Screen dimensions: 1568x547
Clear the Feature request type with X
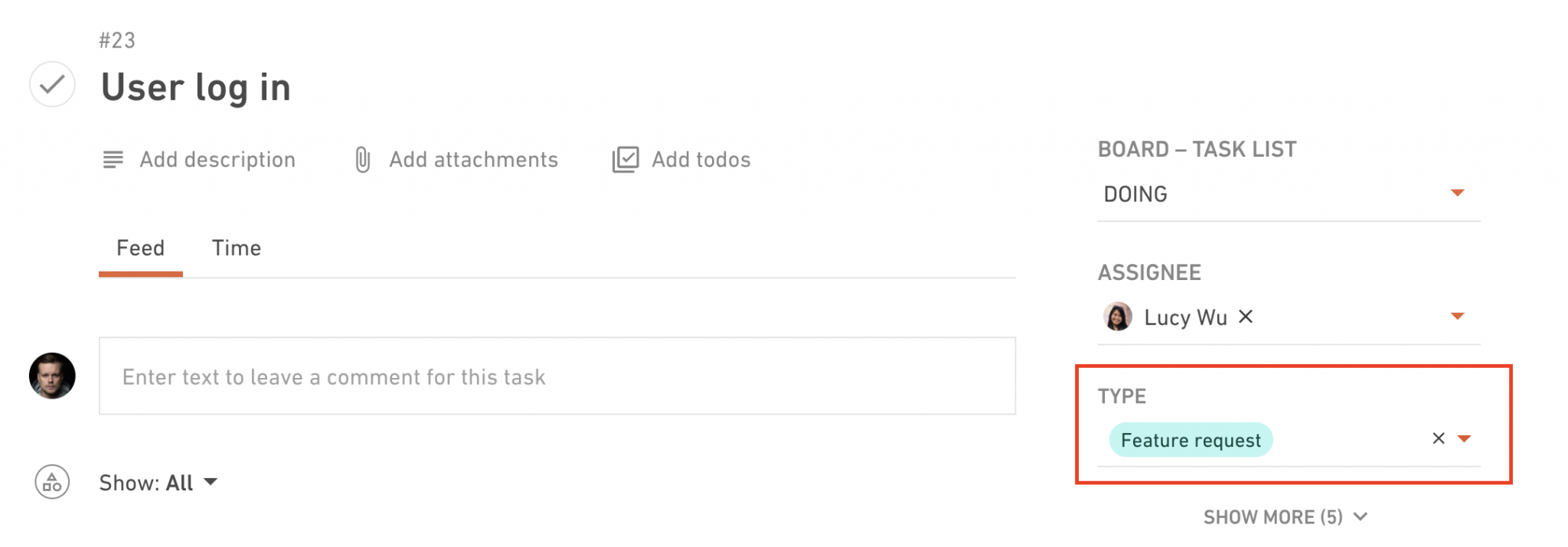click(x=1439, y=438)
